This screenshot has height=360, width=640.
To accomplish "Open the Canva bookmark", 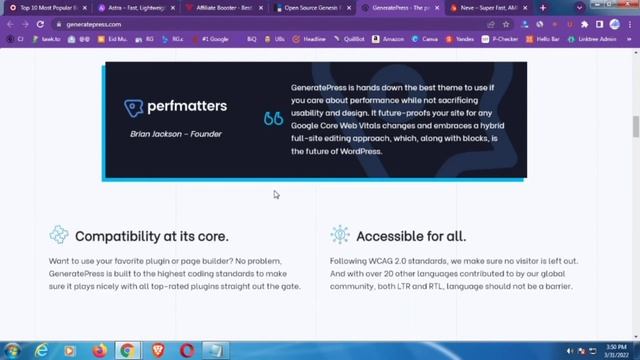I will click(425, 39).
